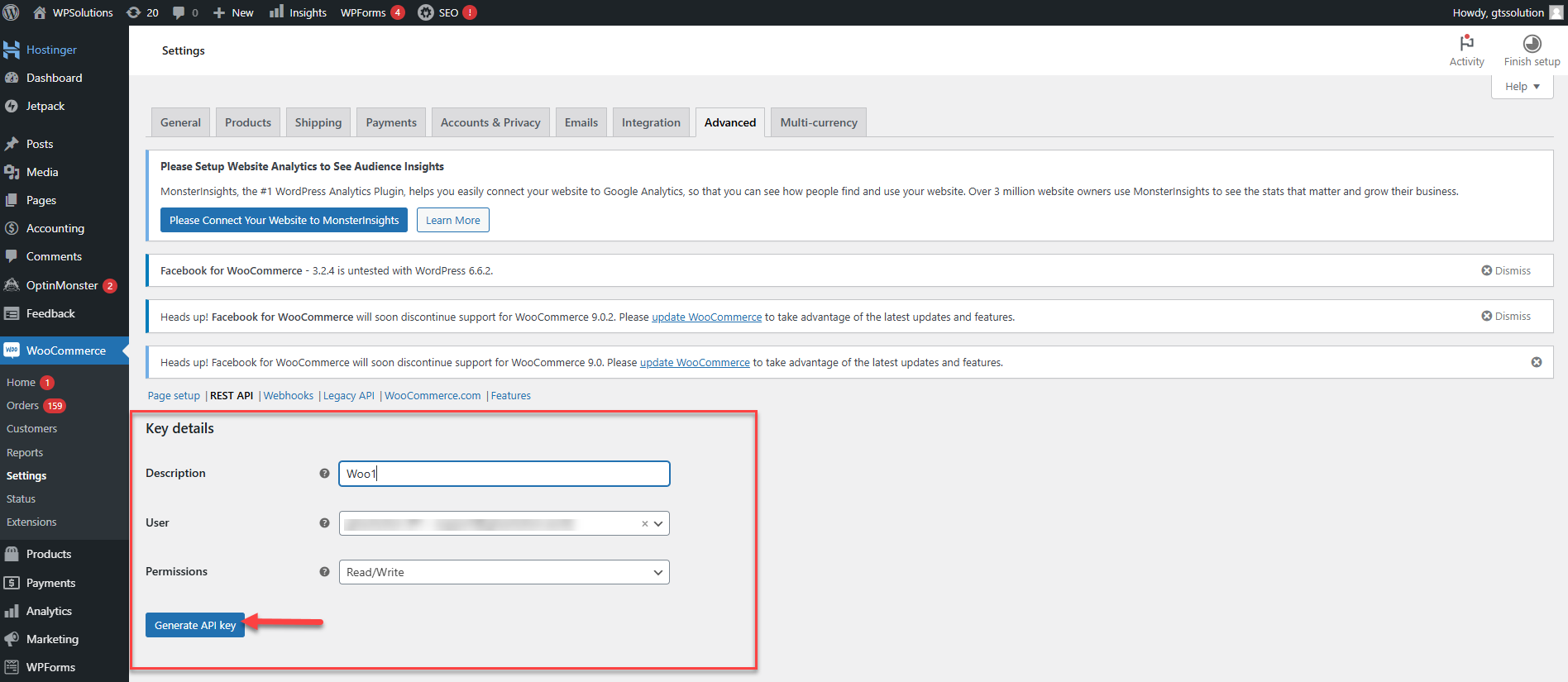
Task: Open the Permissions Read/Write dropdown
Action: [x=504, y=572]
